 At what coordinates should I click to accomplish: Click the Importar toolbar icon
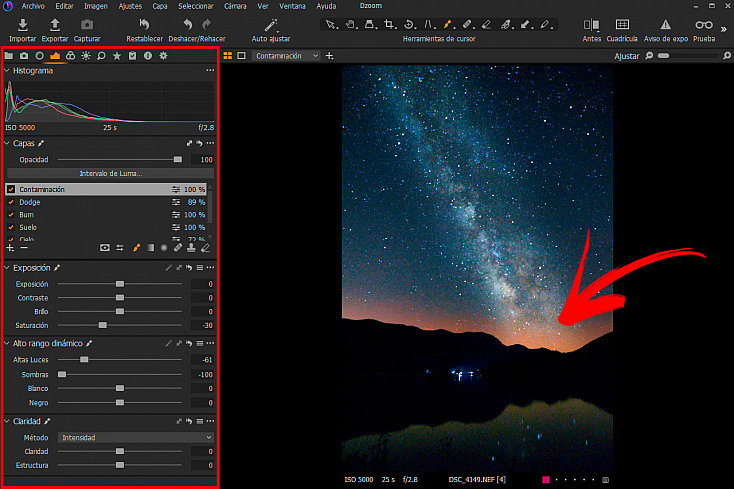(x=22, y=24)
